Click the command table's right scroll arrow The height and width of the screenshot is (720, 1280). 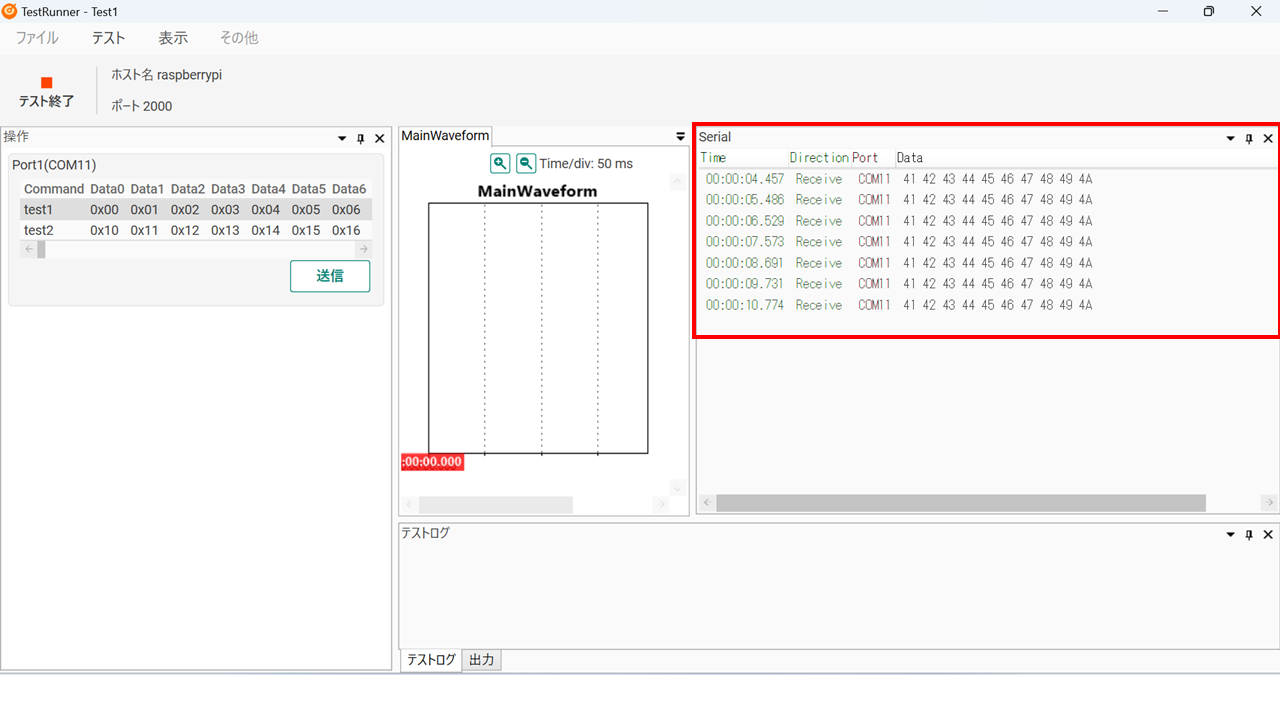click(x=363, y=249)
